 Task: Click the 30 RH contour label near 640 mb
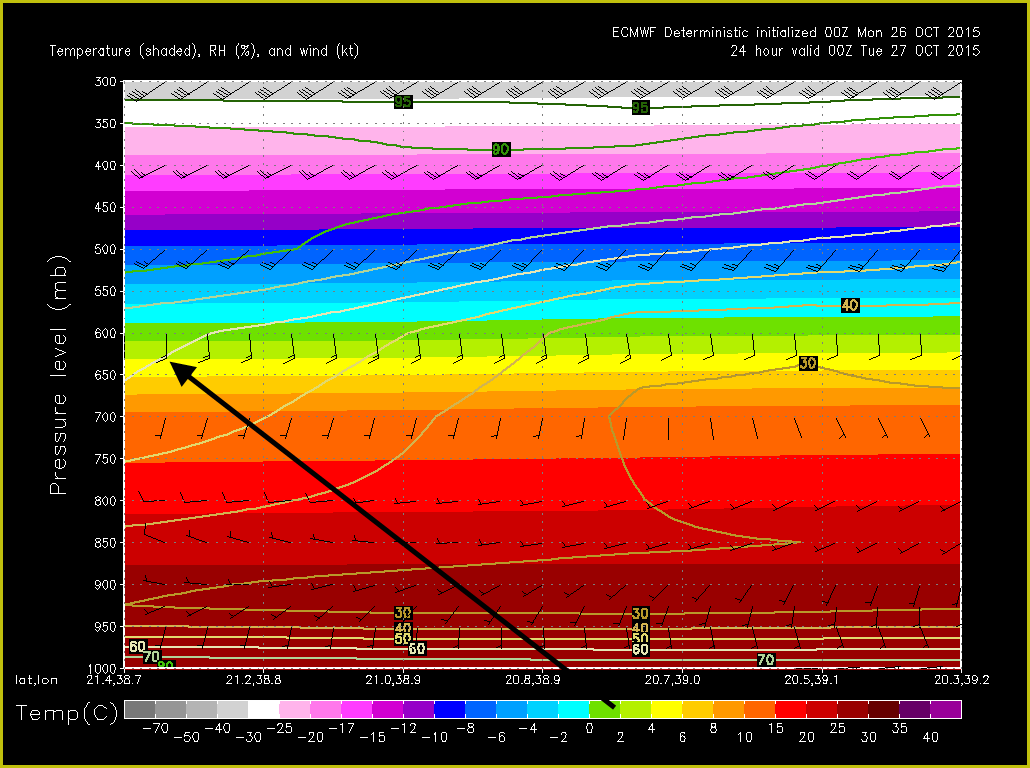pos(808,363)
